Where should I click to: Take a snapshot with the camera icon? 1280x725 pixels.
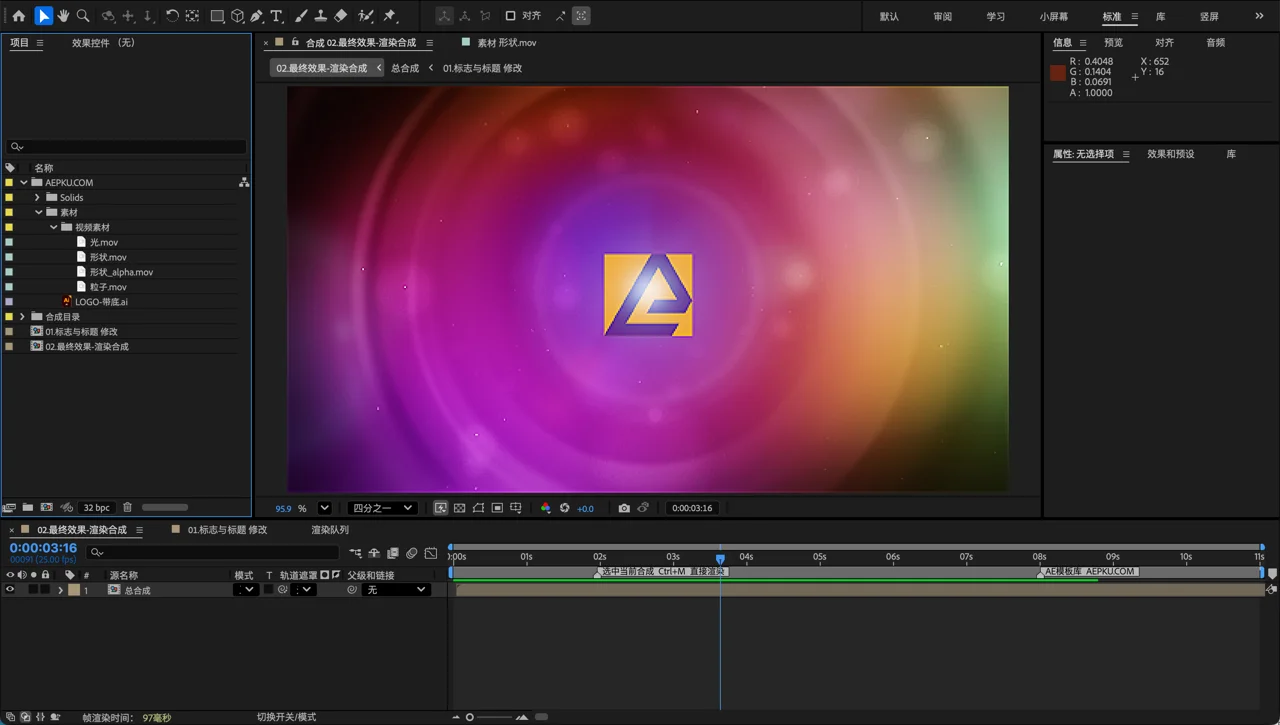point(624,508)
